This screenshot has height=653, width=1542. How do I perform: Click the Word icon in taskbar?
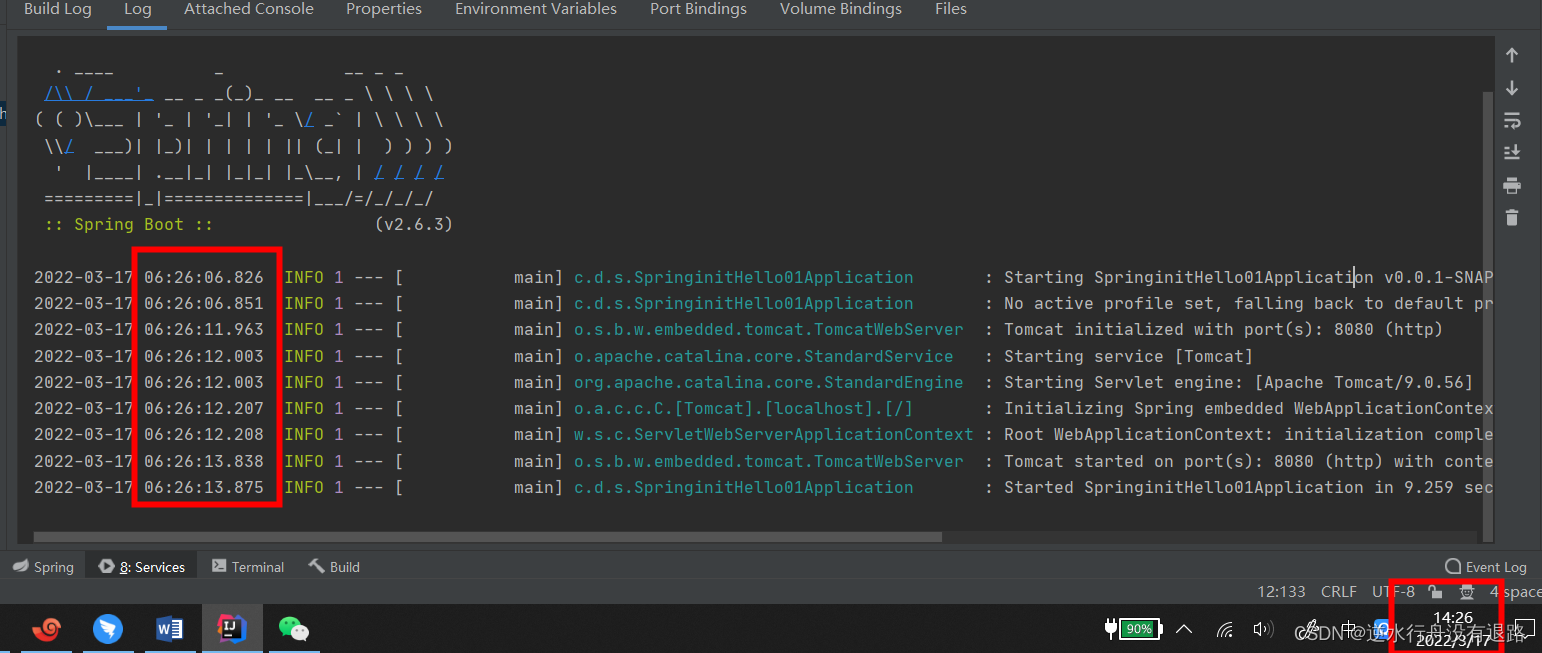[170, 628]
